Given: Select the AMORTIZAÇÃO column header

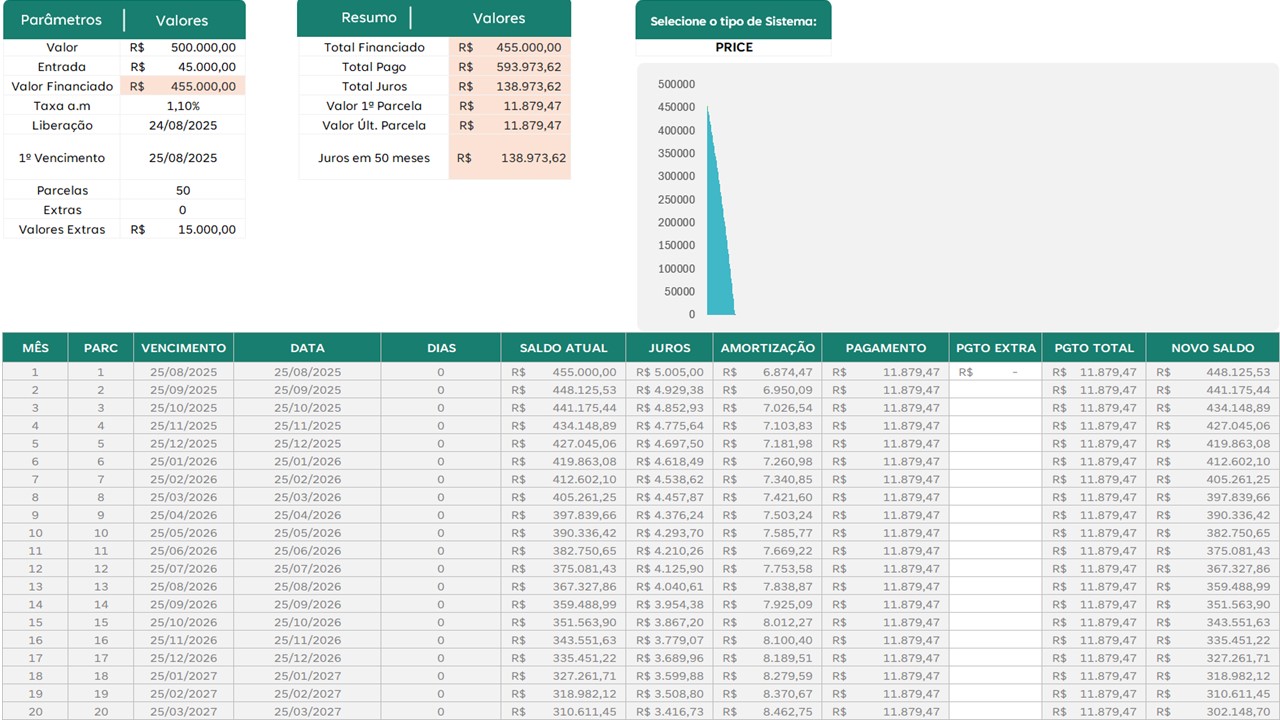Looking at the screenshot, I should (768, 348).
